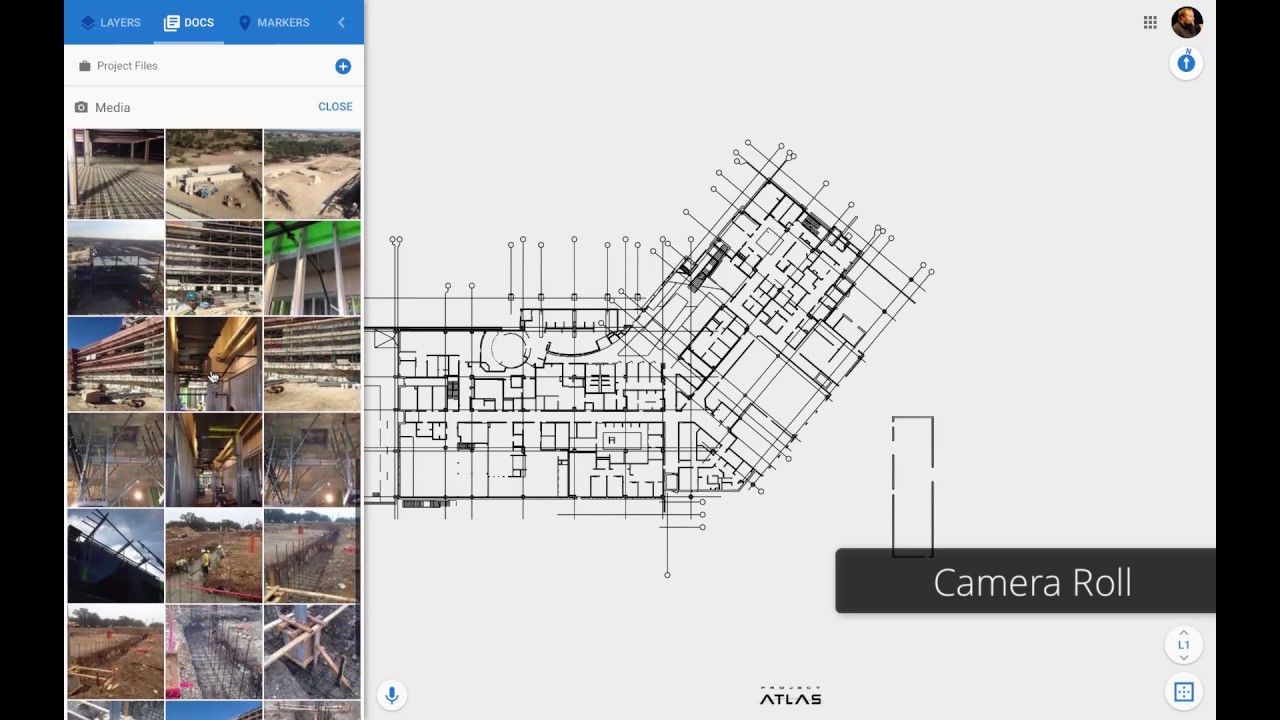Open the interior ductwork ceiling photo
1280x720 pixels.
[214, 364]
